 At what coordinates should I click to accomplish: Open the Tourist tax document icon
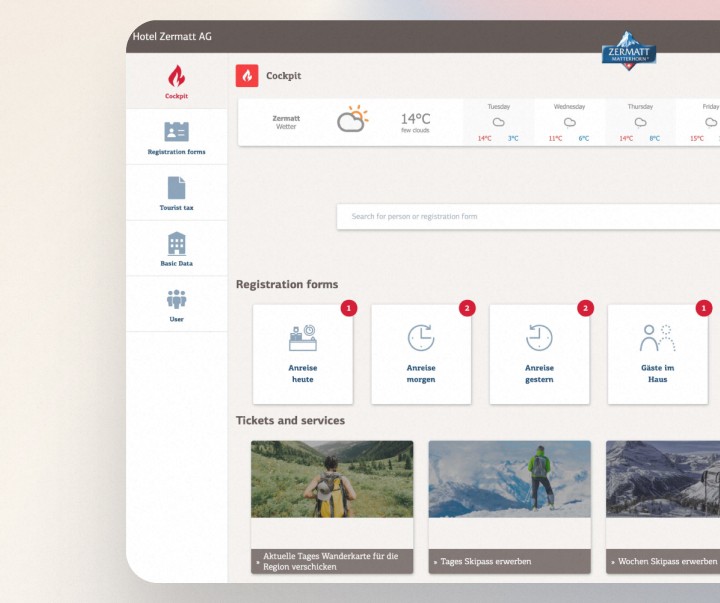(176, 187)
